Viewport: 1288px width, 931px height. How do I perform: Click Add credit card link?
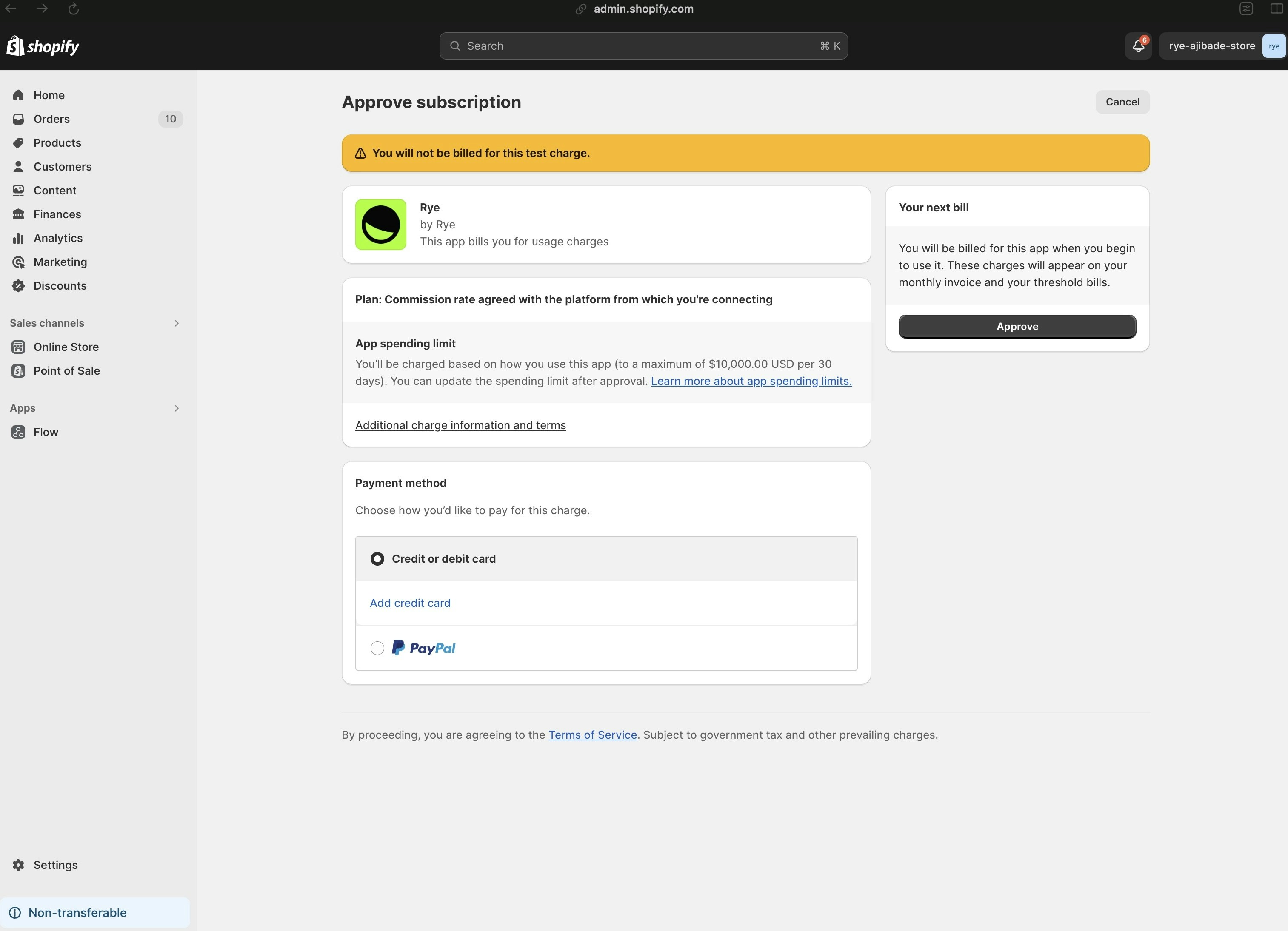(x=410, y=603)
